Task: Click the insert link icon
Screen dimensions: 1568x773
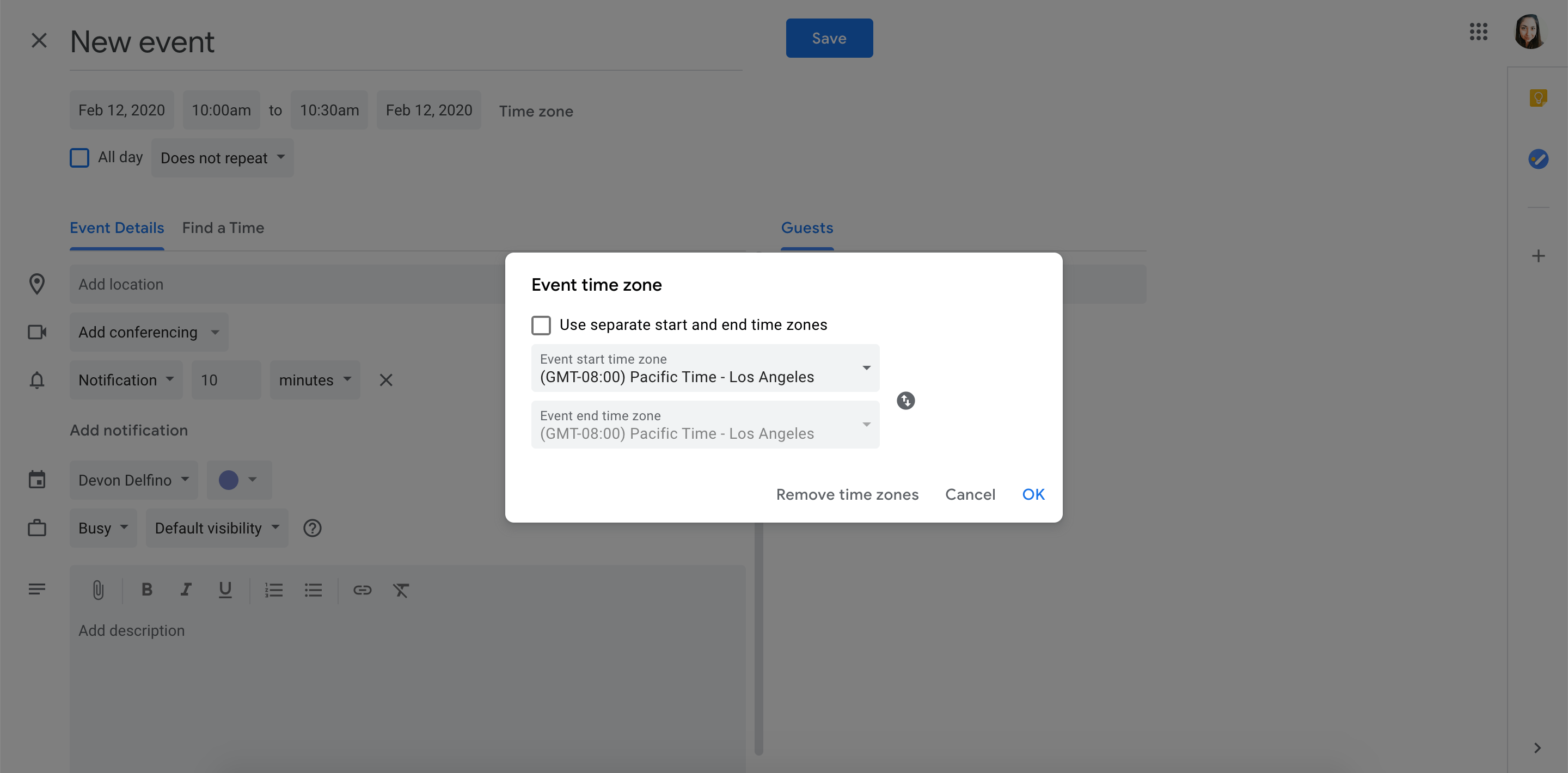Action: coord(362,590)
